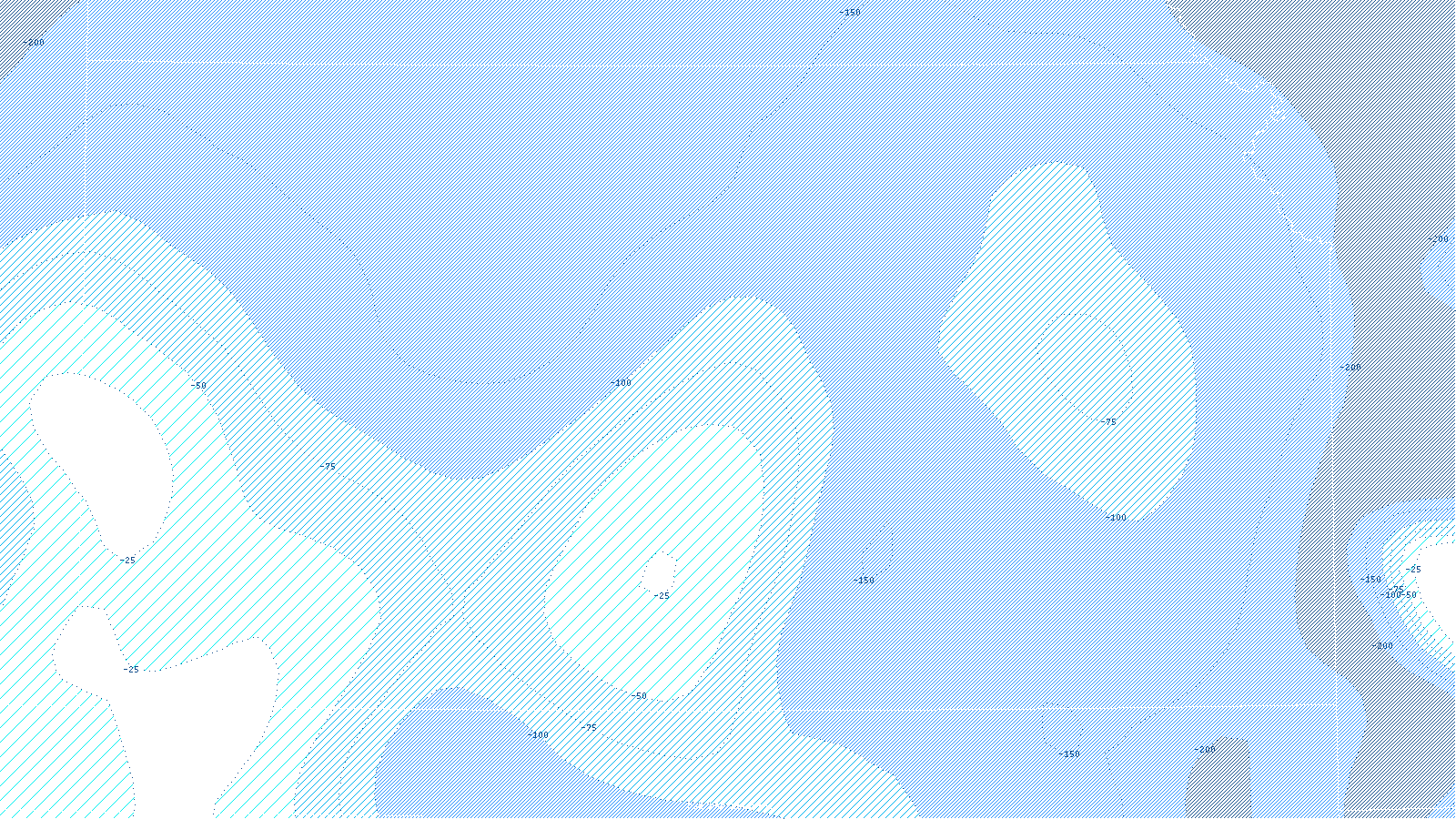
Task: Click the -100 label just beneath the -75 label on the right side
Action: [1116, 518]
